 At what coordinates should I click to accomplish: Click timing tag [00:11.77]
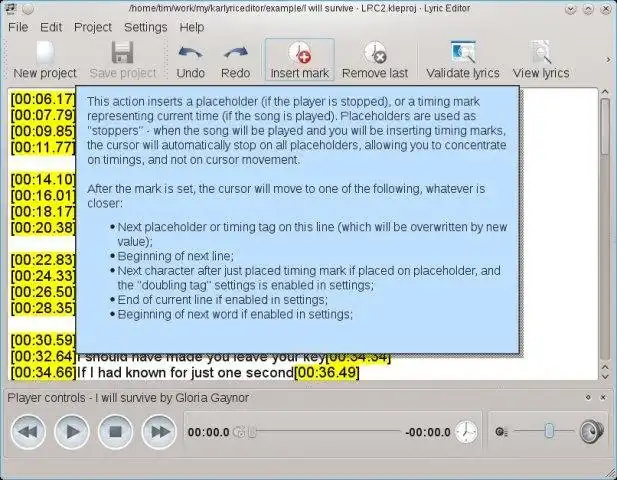[x=43, y=147]
